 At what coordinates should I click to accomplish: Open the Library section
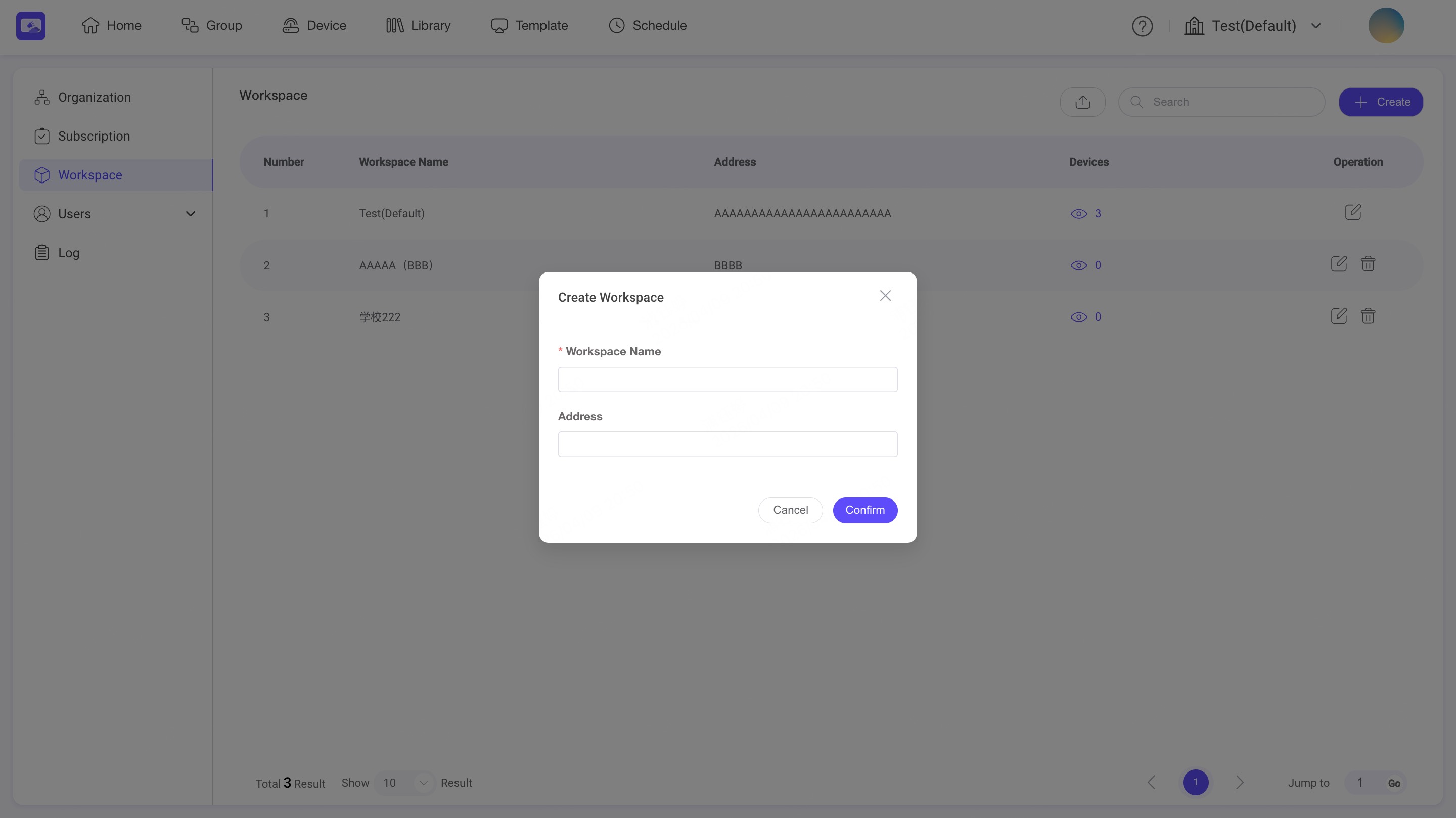[x=418, y=25]
